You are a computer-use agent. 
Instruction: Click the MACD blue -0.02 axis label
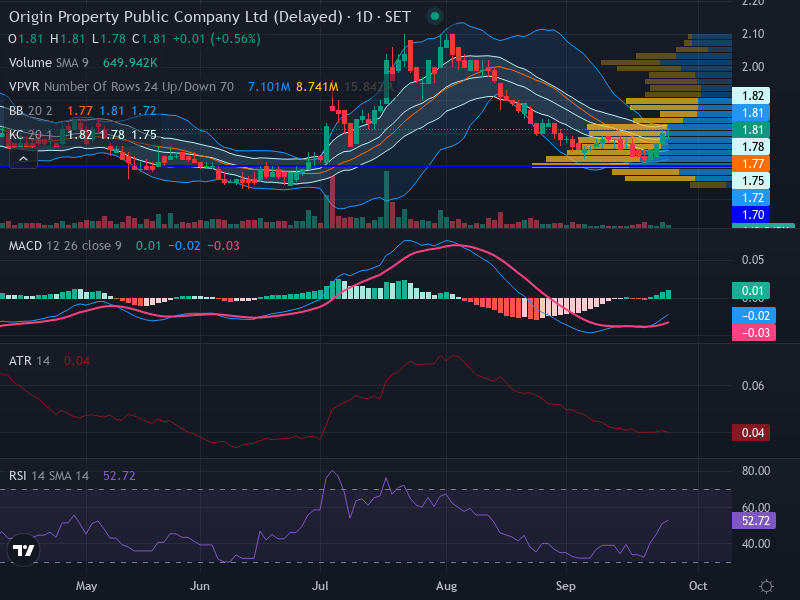(754, 315)
